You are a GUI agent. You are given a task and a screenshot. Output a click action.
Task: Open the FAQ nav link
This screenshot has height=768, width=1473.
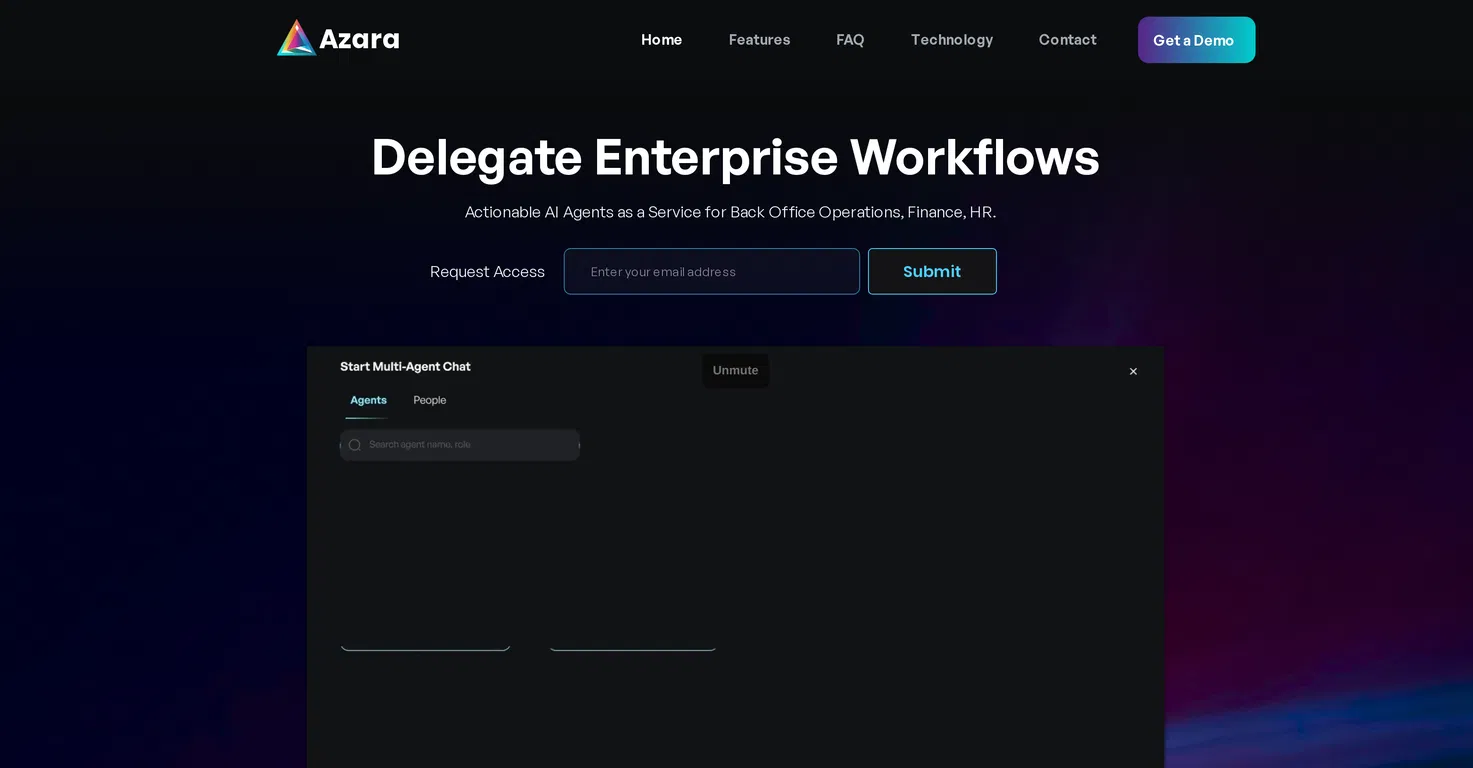click(x=850, y=40)
